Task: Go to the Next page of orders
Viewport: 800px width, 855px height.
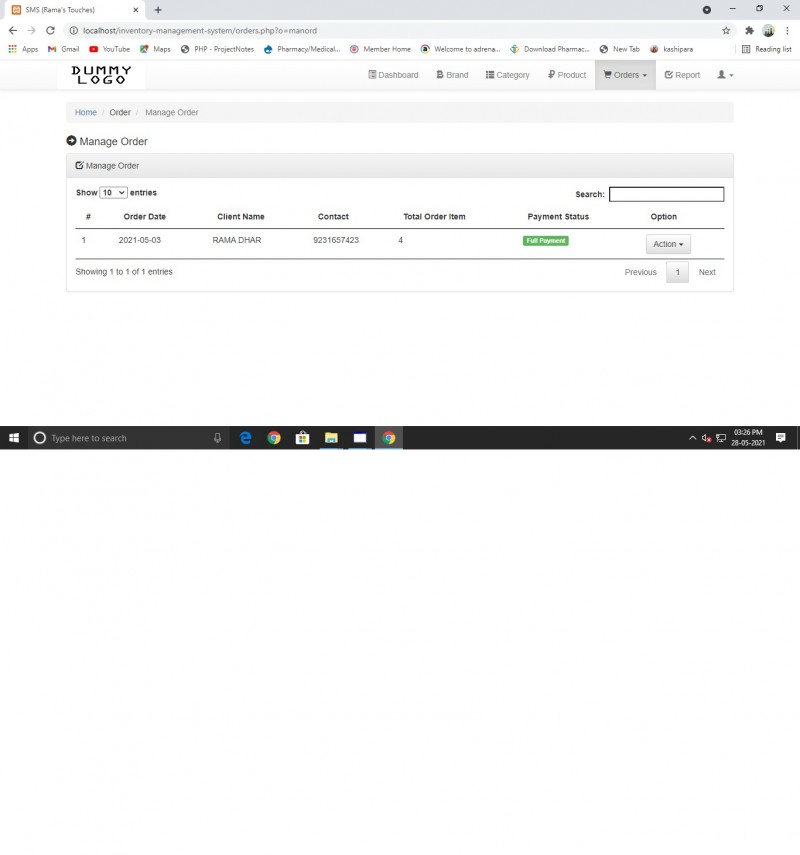Action: click(x=707, y=272)
